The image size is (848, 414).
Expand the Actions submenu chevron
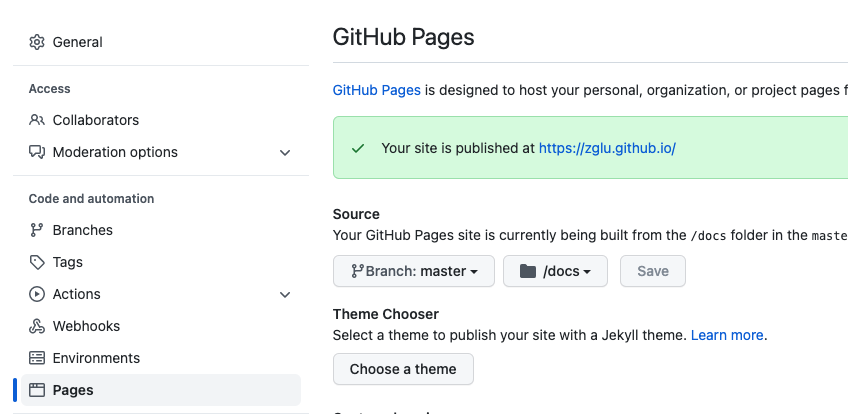285,295
